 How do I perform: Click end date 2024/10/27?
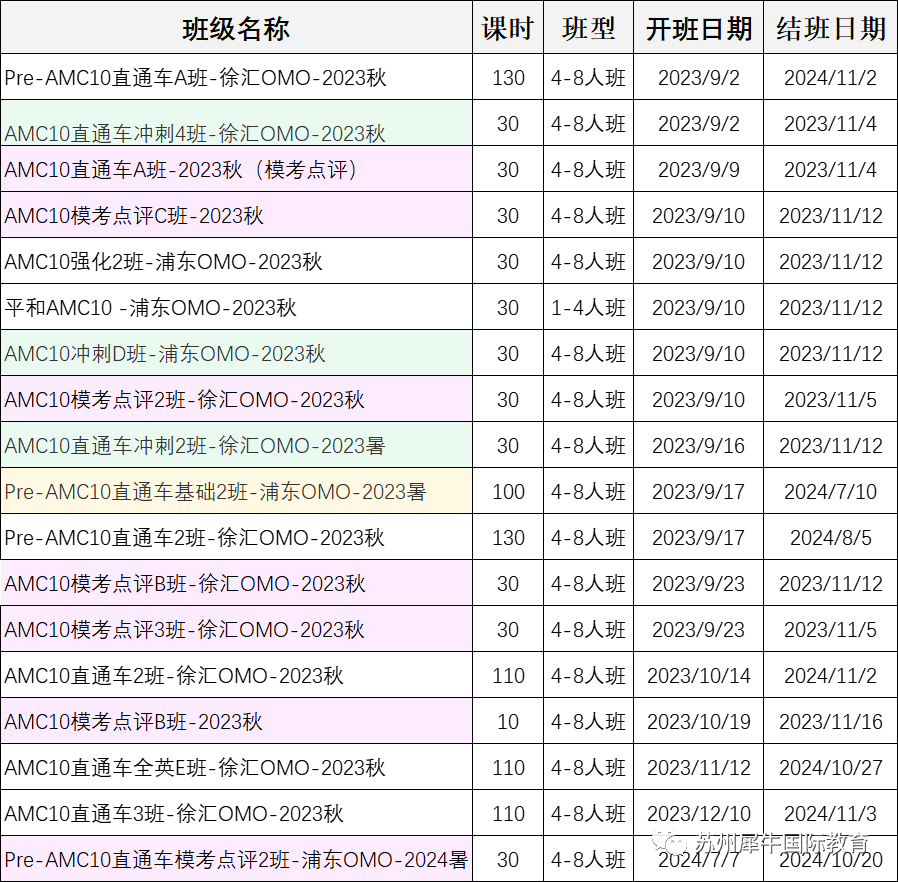coord(830,767)
